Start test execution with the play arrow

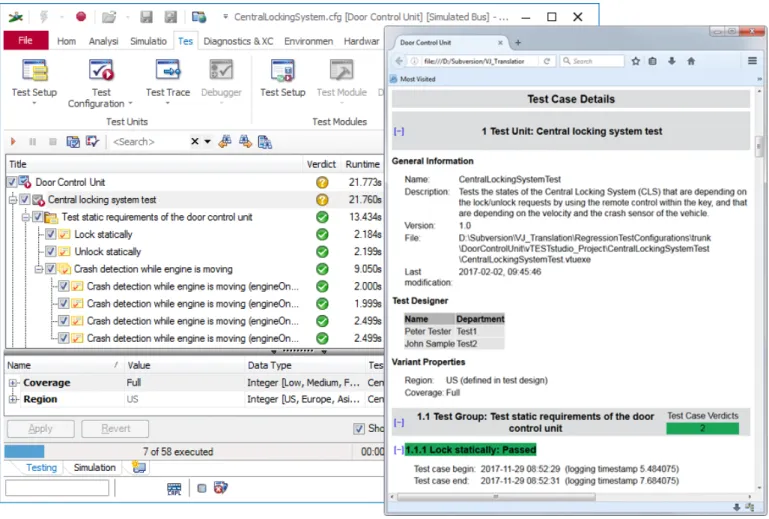[13, 142]
